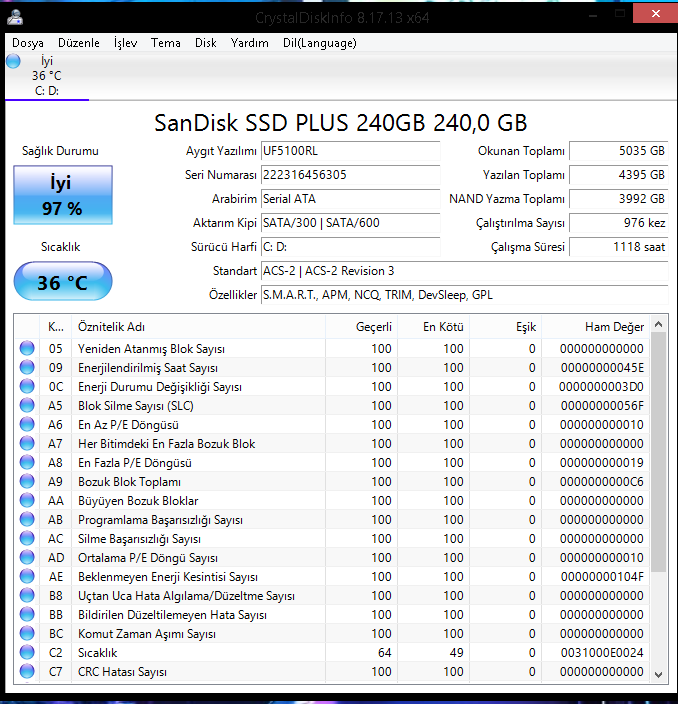Open the Dosya menu

click(x=28, y=43)
